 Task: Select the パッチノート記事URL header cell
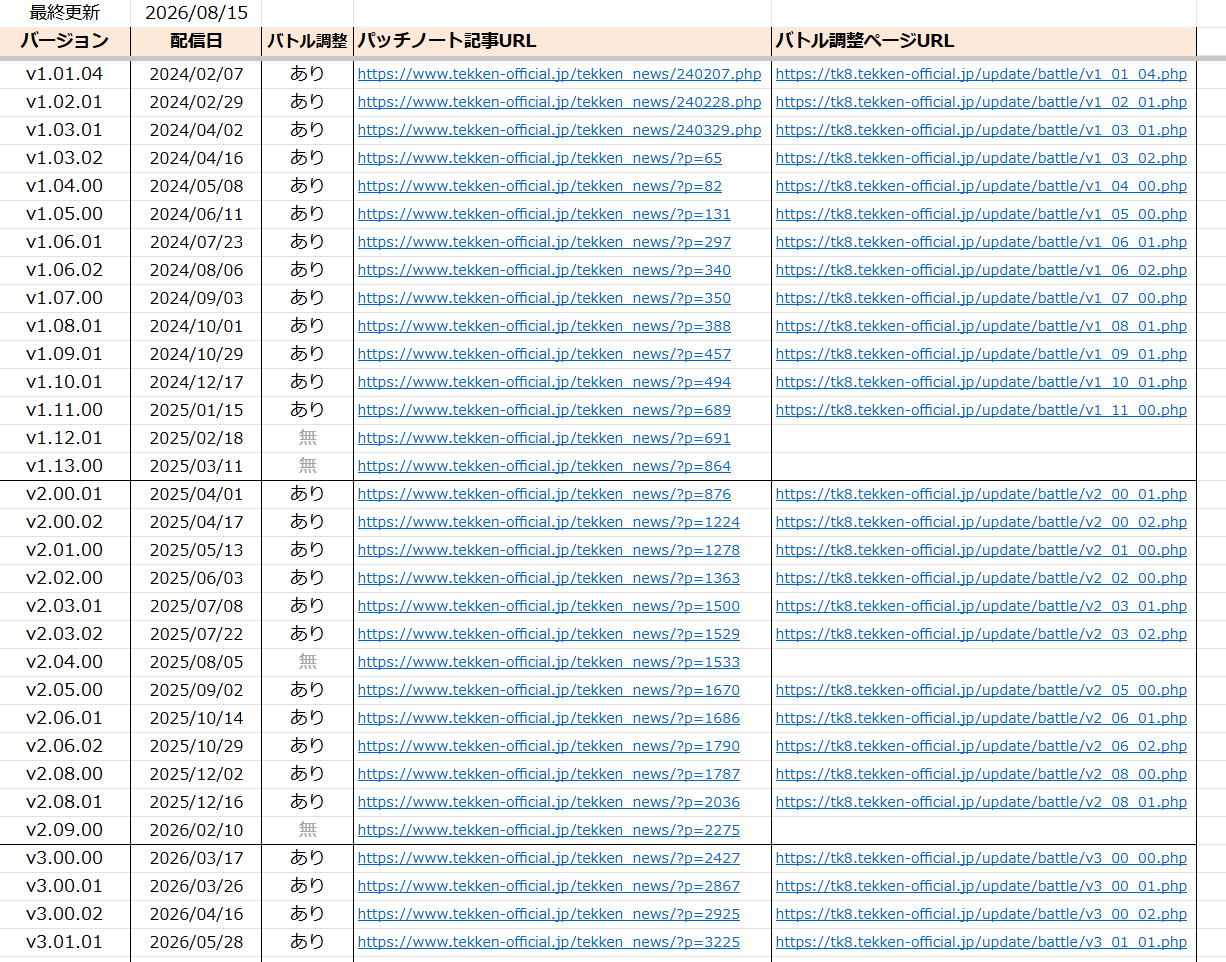pos(562,41)
